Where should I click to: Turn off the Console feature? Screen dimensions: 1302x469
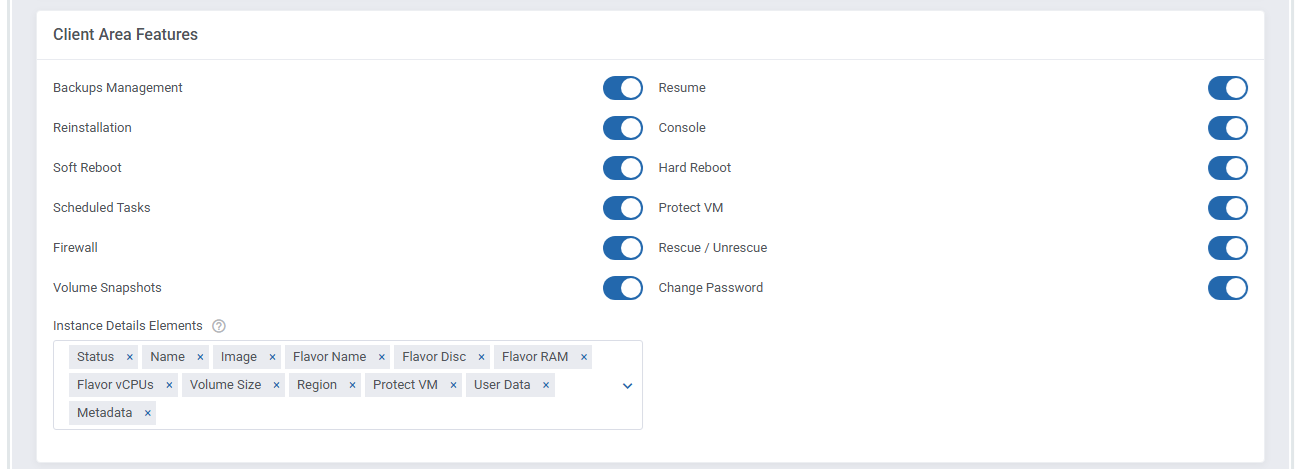click(x=1227, y=128)
